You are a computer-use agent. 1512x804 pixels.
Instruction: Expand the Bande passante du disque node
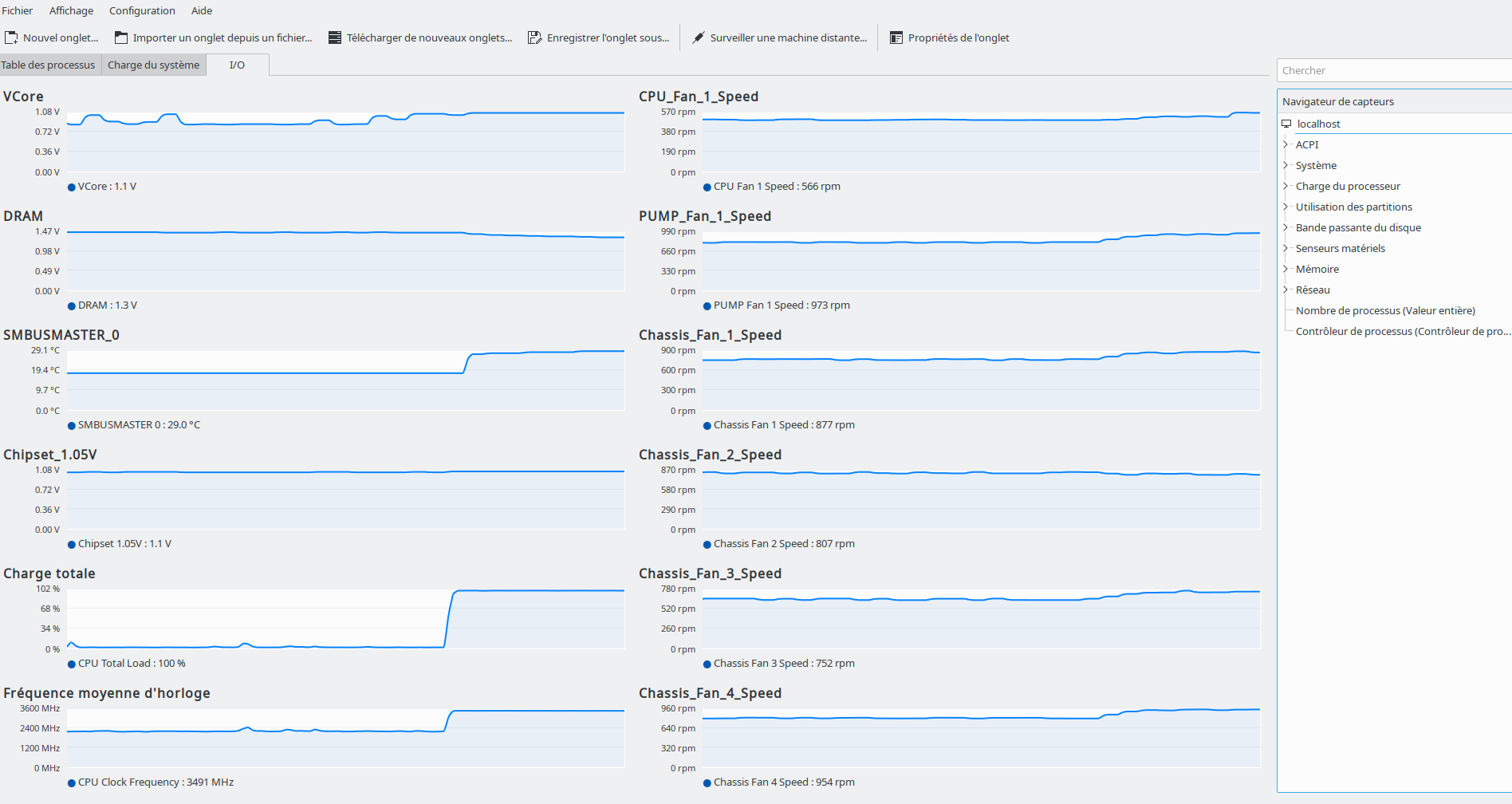pyautogui.click(x=1286, y=227)
